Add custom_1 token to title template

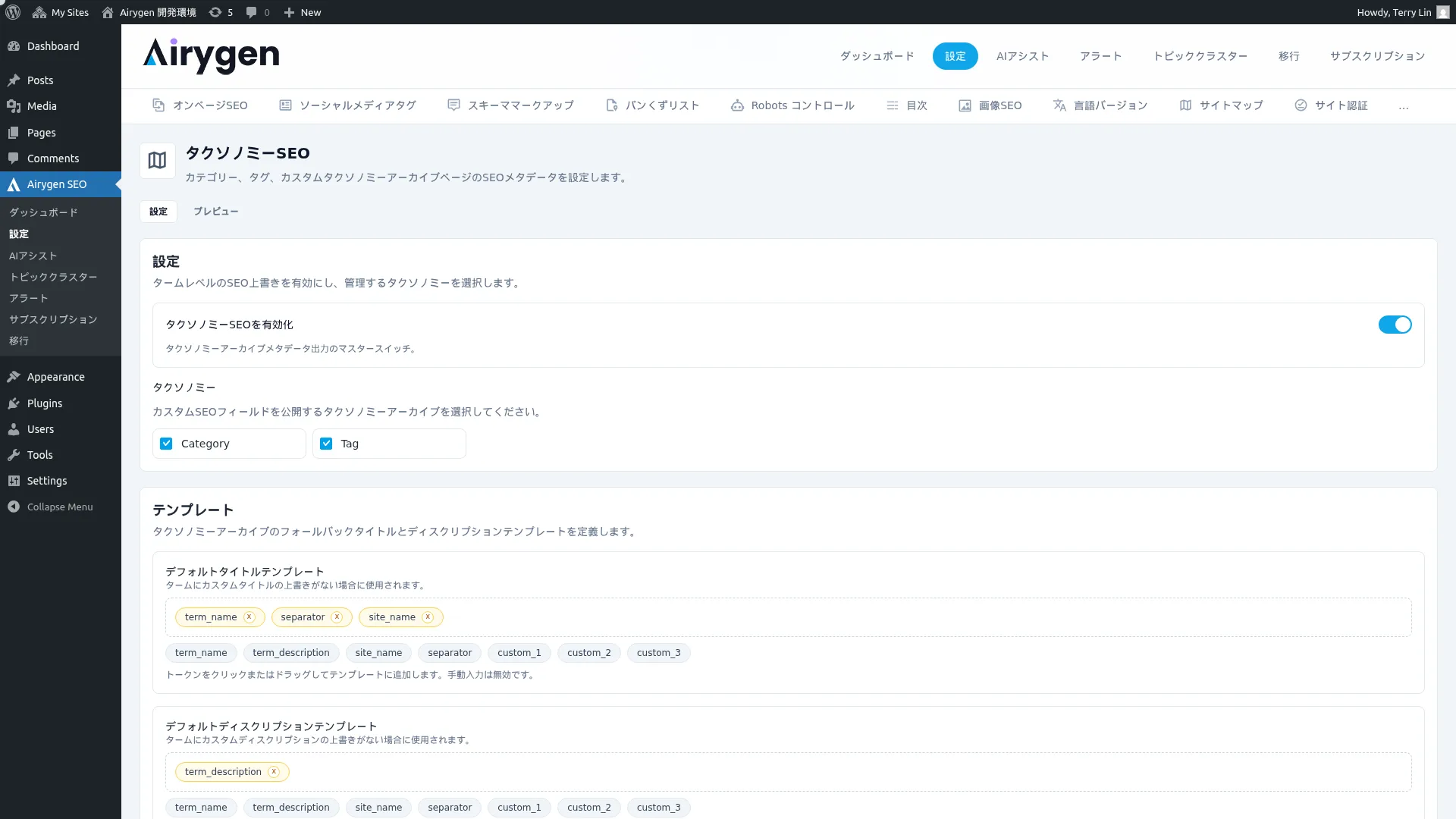pyautogui.click(x=519, y=653)
